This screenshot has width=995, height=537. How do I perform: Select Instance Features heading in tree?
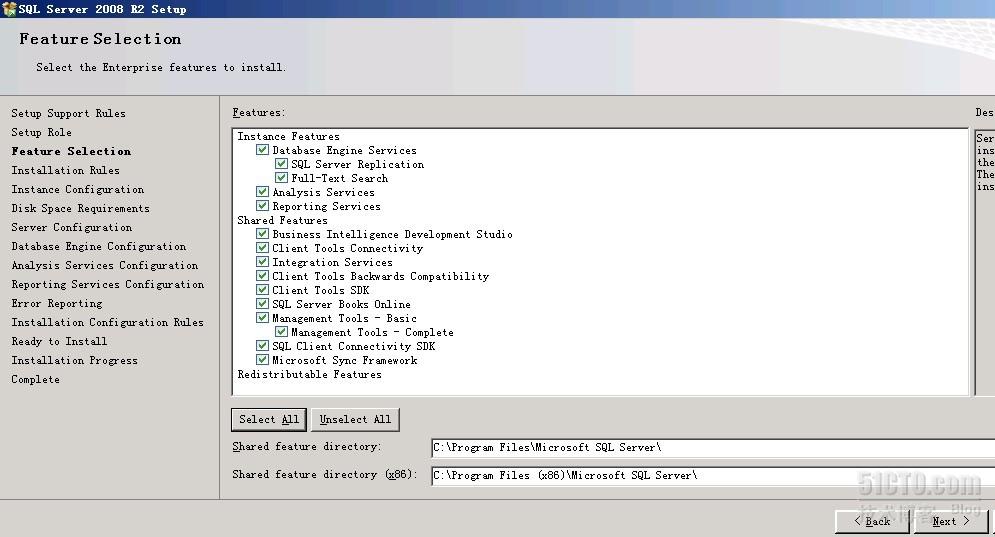click(x=289, y=136)
